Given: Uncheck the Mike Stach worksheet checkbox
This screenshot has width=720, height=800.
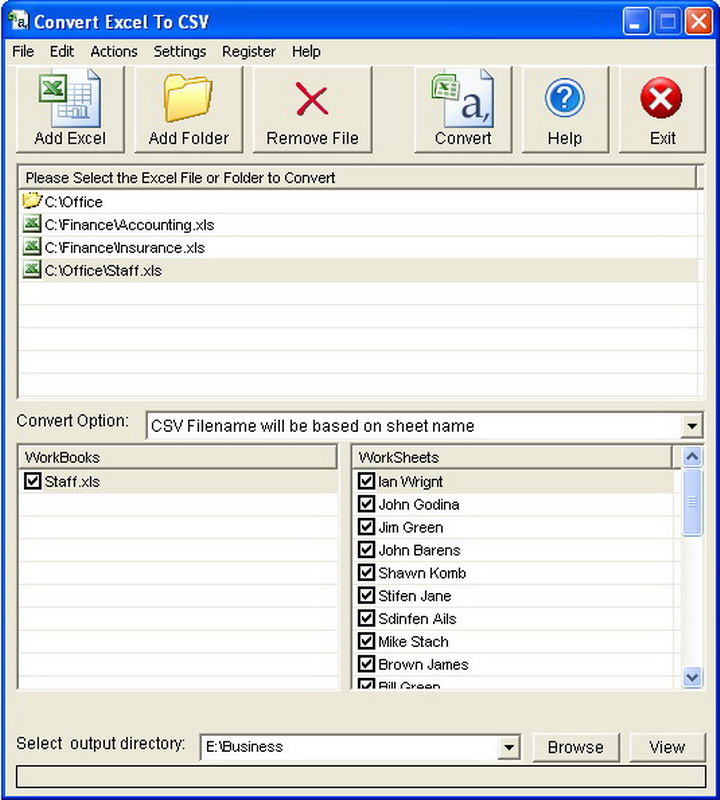Looking at the screenshot, I should click(366, 641).
